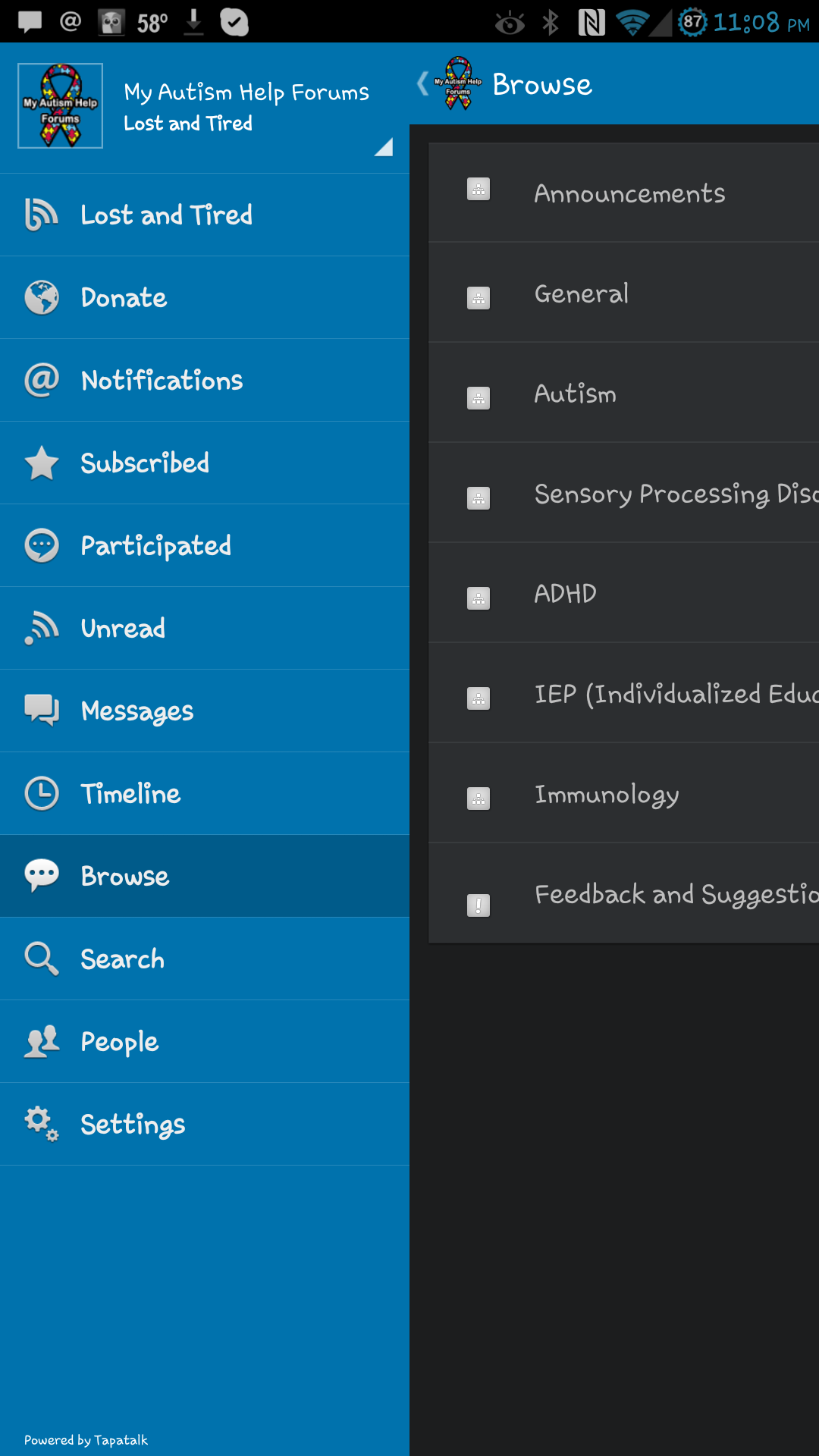Open the Announcements forum

coord(629,193)
